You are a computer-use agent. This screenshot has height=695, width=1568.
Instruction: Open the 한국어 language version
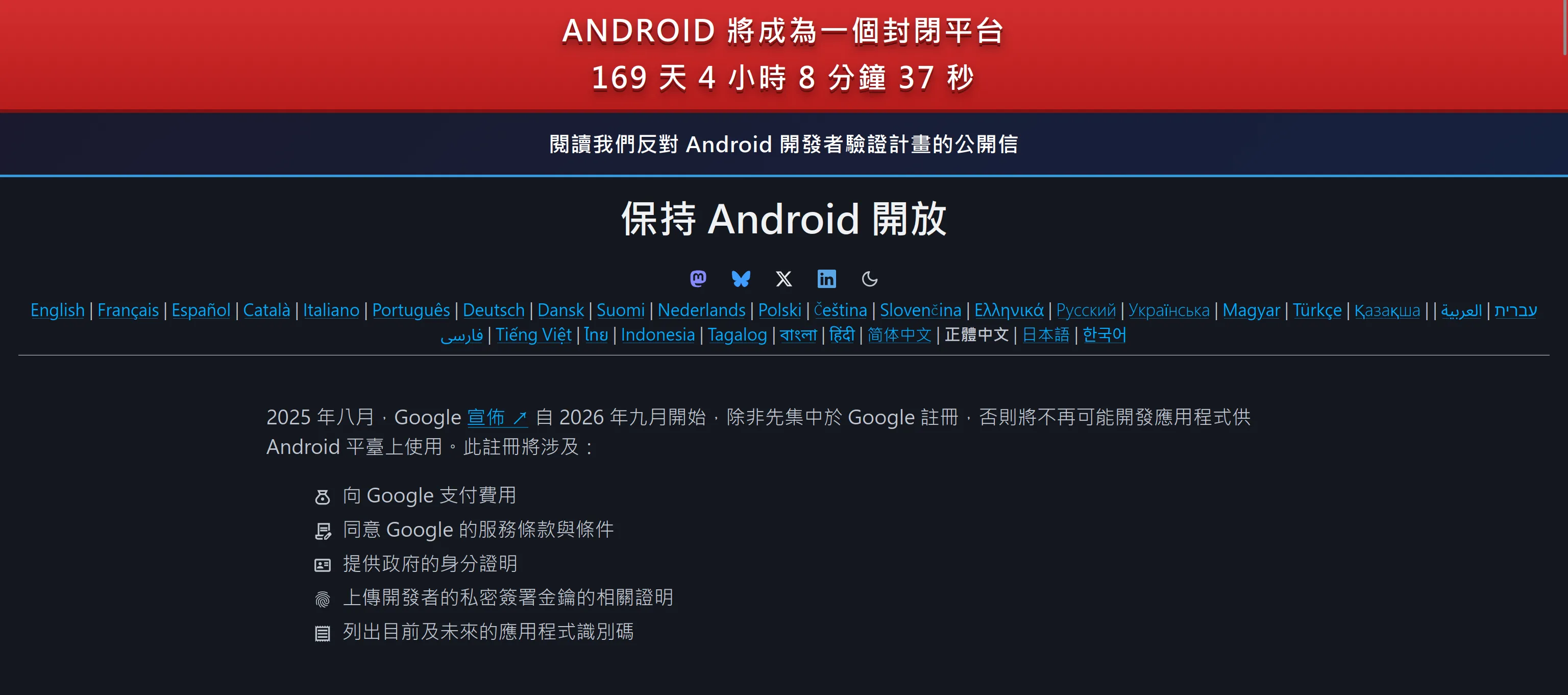(1104, 334)
